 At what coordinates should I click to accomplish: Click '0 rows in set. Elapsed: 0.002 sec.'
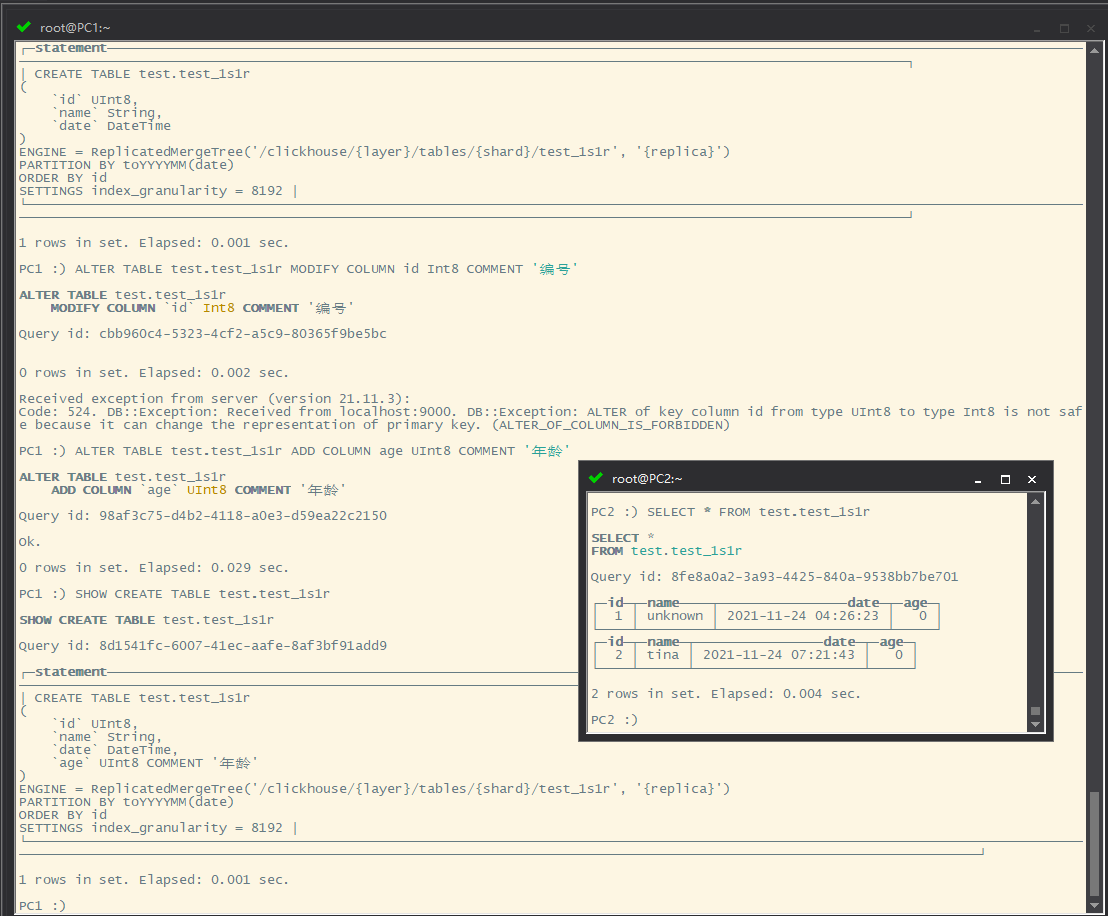154,372
